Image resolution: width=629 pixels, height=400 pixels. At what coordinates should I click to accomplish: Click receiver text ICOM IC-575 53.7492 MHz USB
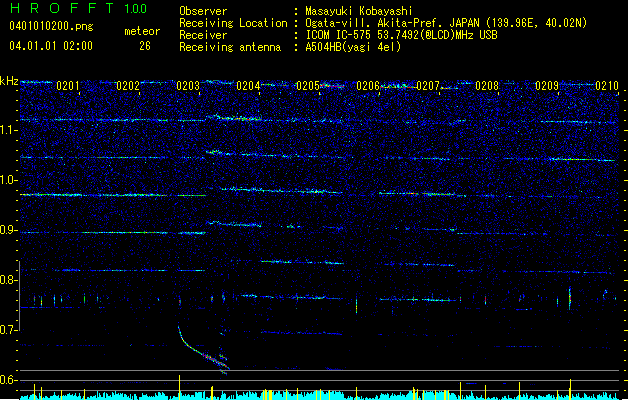[x=402, y=35]
